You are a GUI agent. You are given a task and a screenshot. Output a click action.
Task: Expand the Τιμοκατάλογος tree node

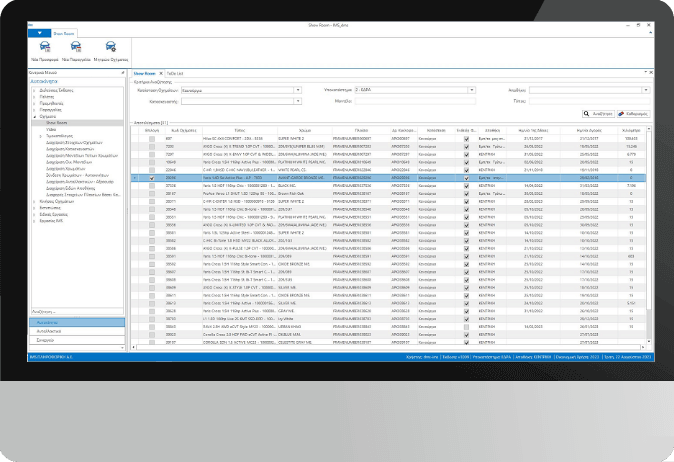(x=41, y=136)
